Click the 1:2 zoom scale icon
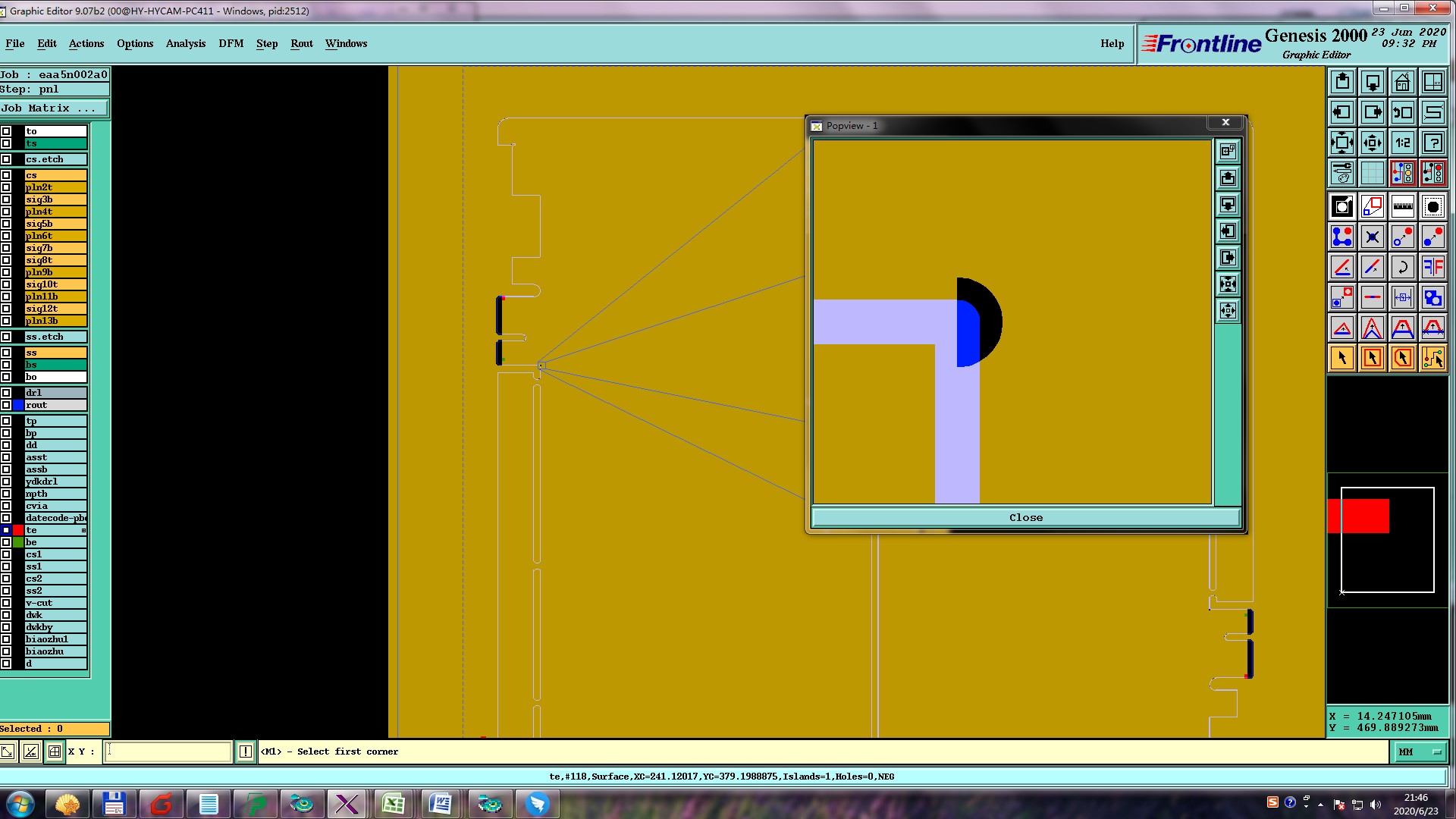 (1403, 143)
